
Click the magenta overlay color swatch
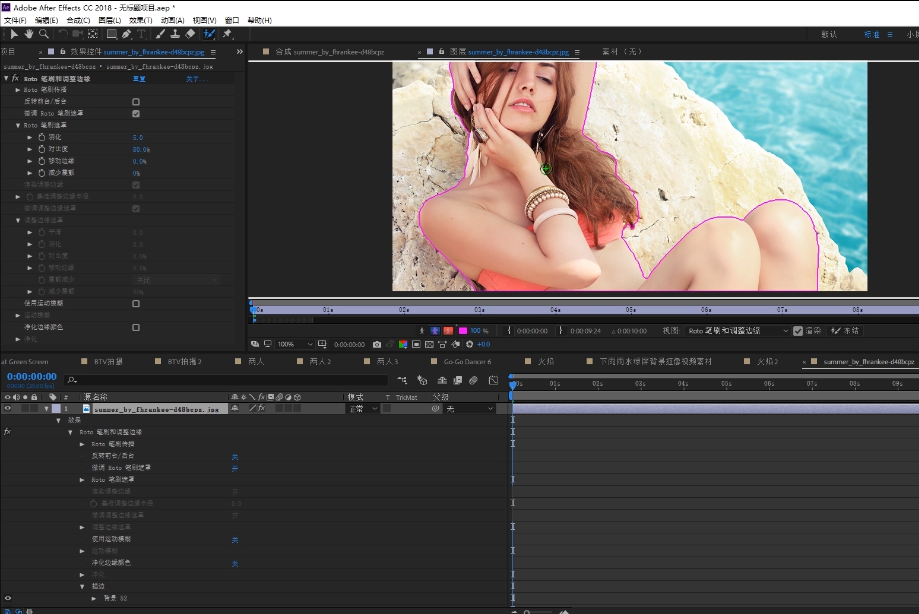click(x=463, y=331)
